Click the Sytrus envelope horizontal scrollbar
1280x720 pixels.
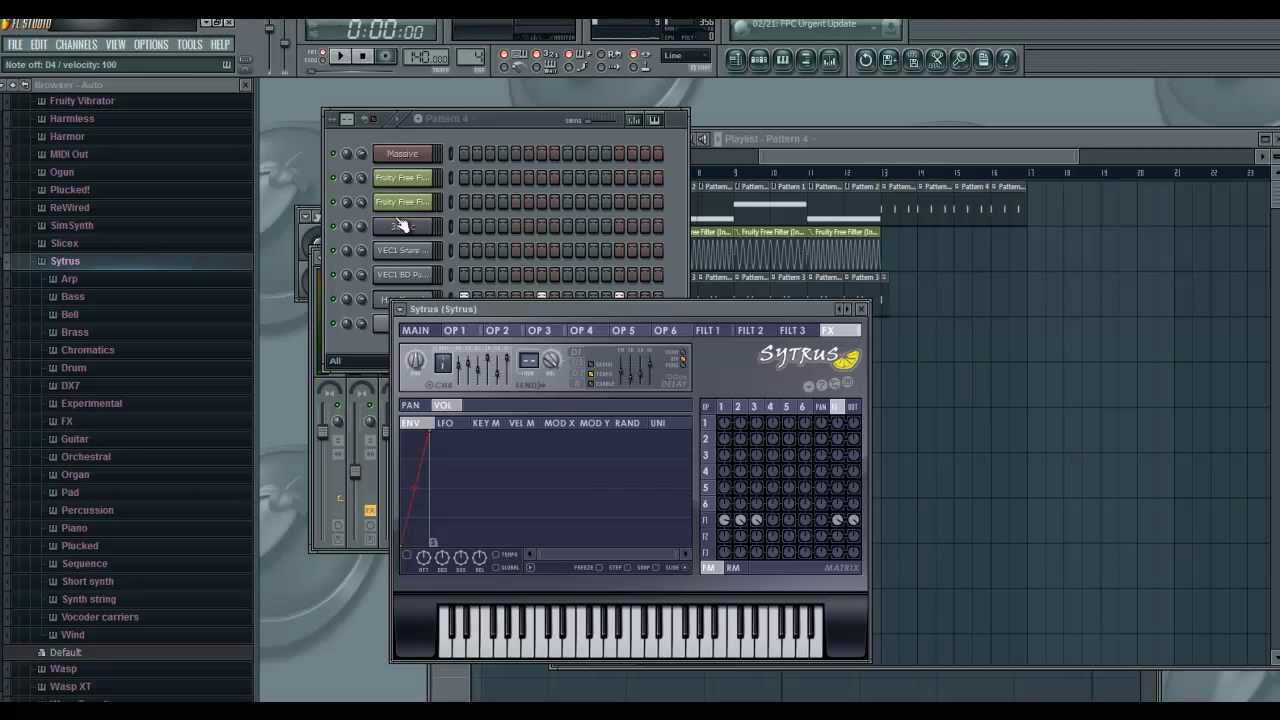click(608, 554)
